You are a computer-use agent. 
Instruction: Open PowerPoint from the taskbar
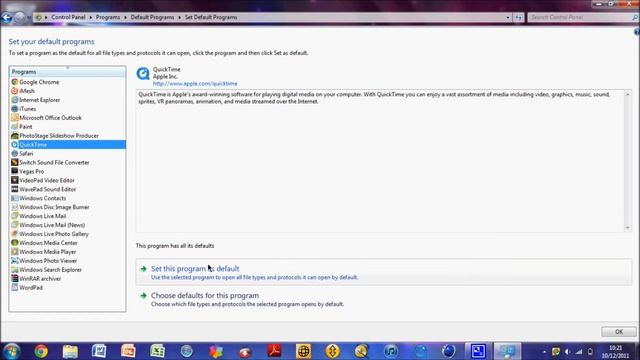128,351
